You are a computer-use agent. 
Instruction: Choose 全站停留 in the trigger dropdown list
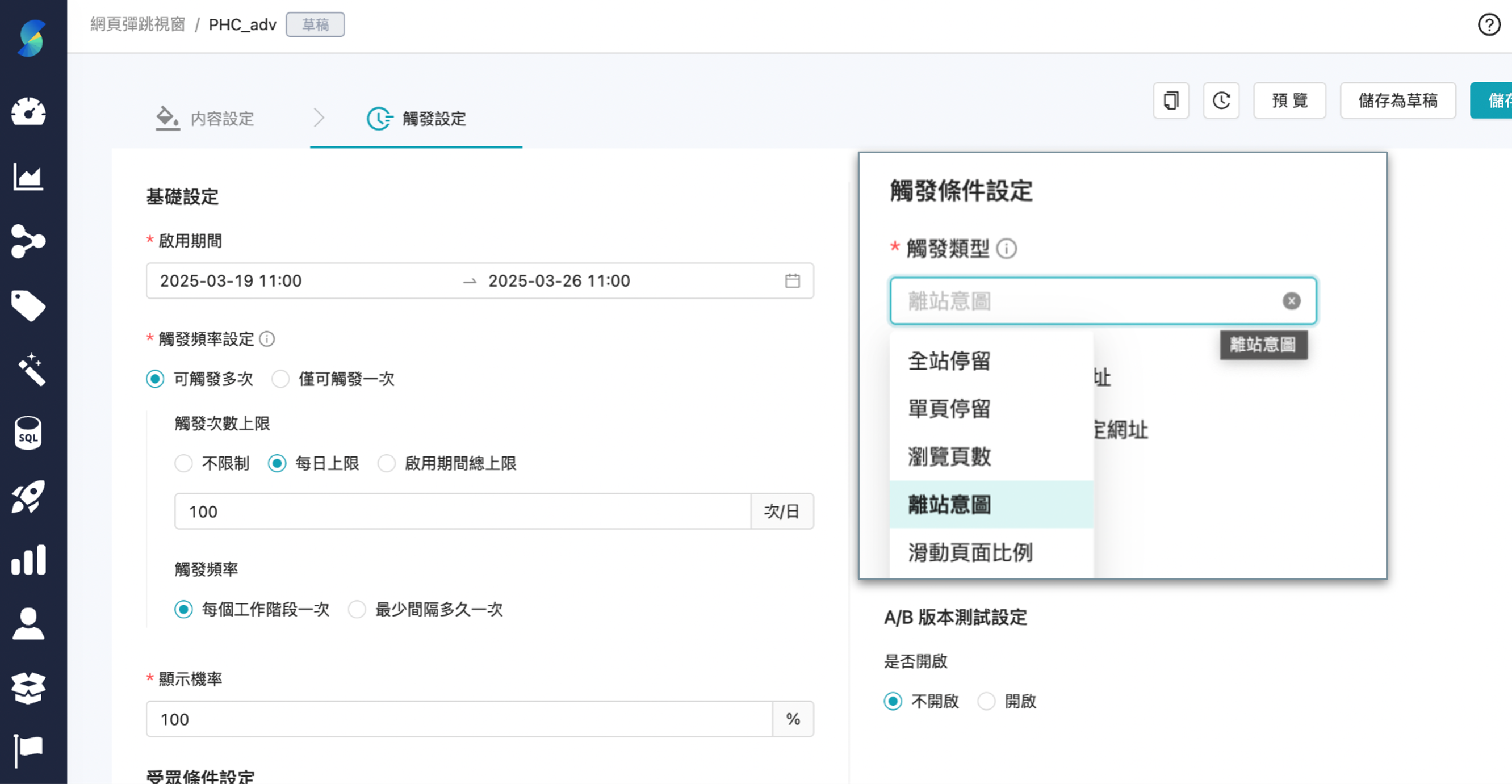[x=949, y=362]
